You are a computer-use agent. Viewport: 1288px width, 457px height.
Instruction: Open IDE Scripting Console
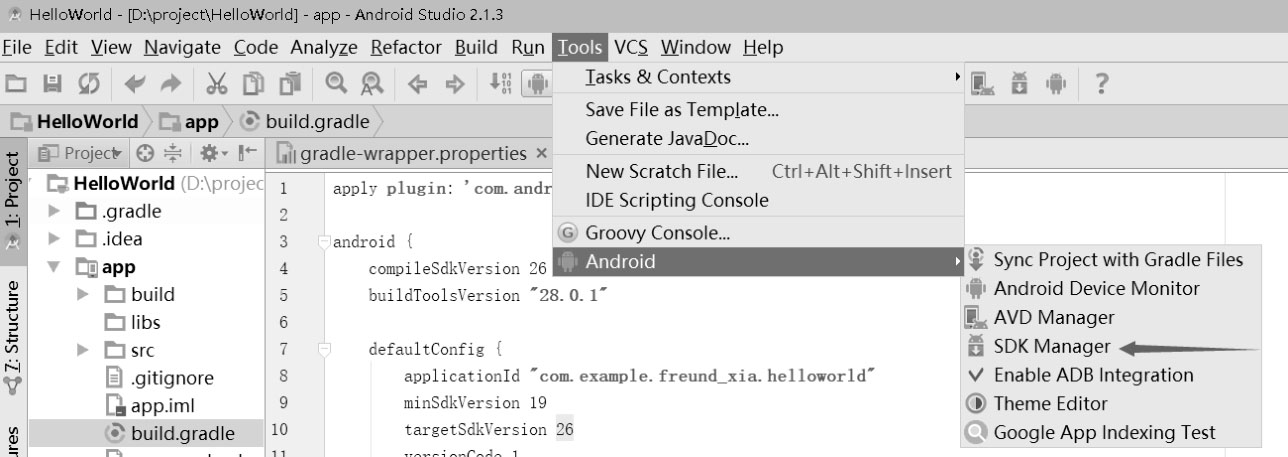point(759,200)
